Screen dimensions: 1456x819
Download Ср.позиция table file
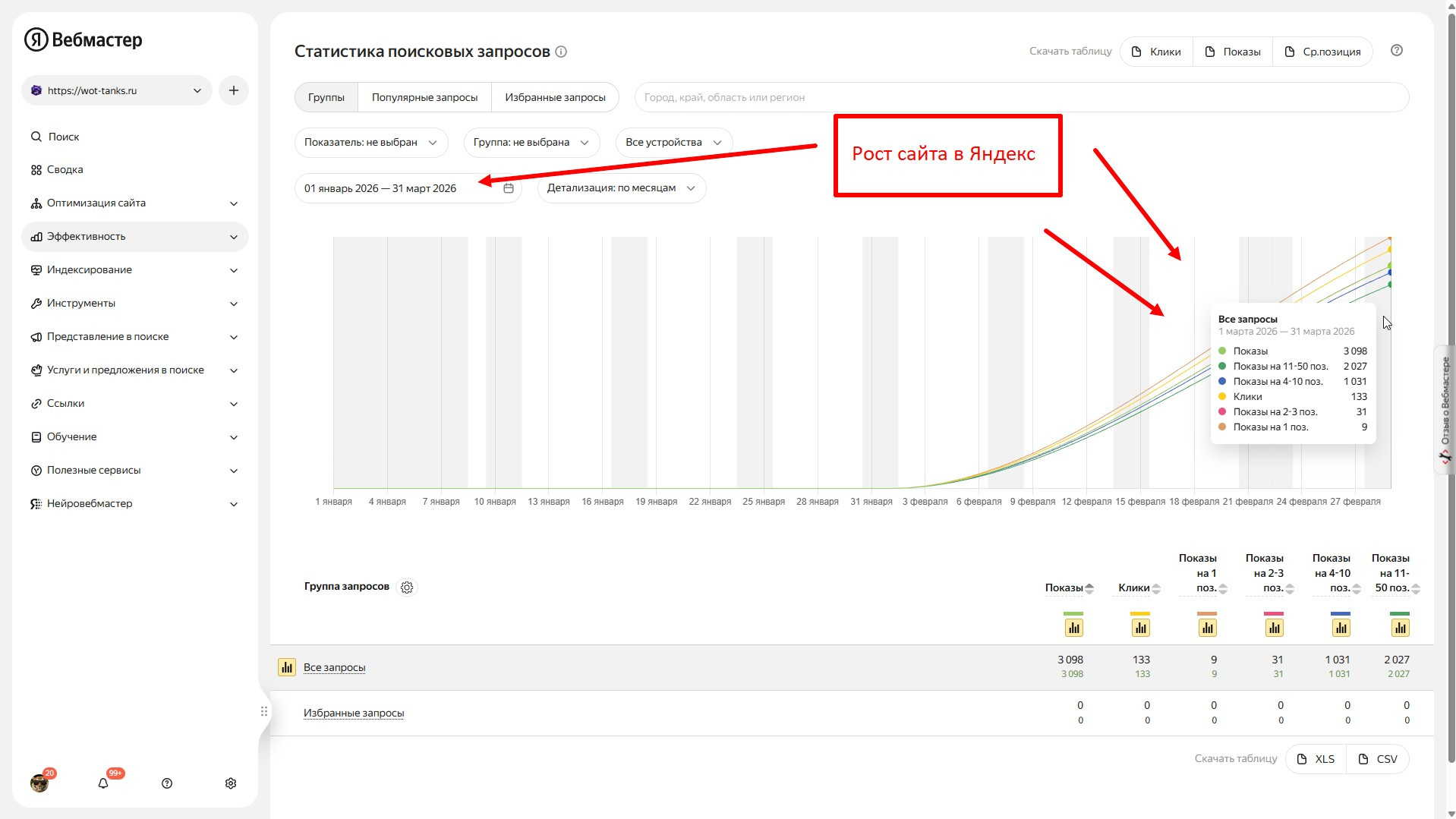pos(1322,52)
